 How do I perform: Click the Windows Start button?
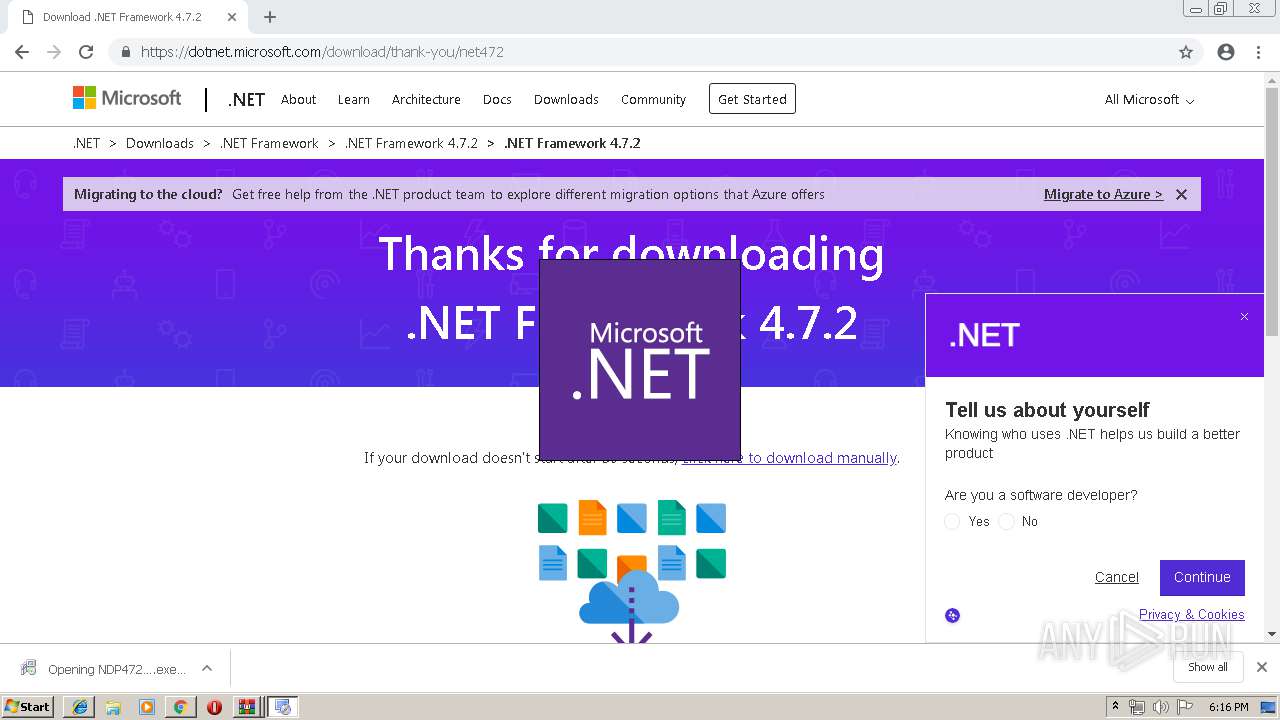click(28, 707)
